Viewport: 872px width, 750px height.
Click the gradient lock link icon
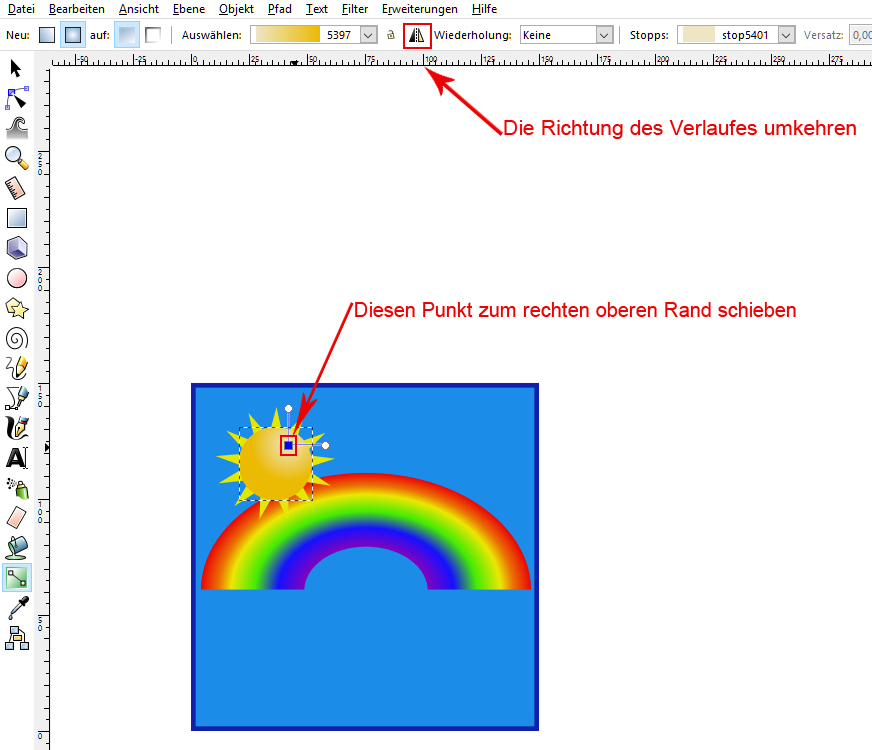click(391, 35)
